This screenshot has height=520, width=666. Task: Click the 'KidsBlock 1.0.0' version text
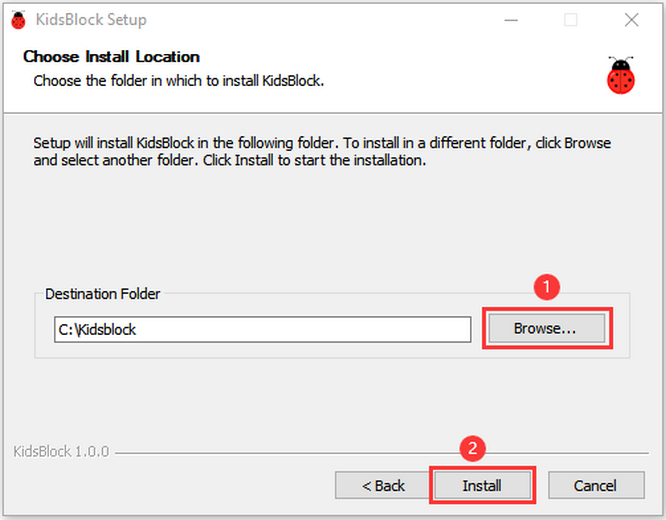pos(61,451)
